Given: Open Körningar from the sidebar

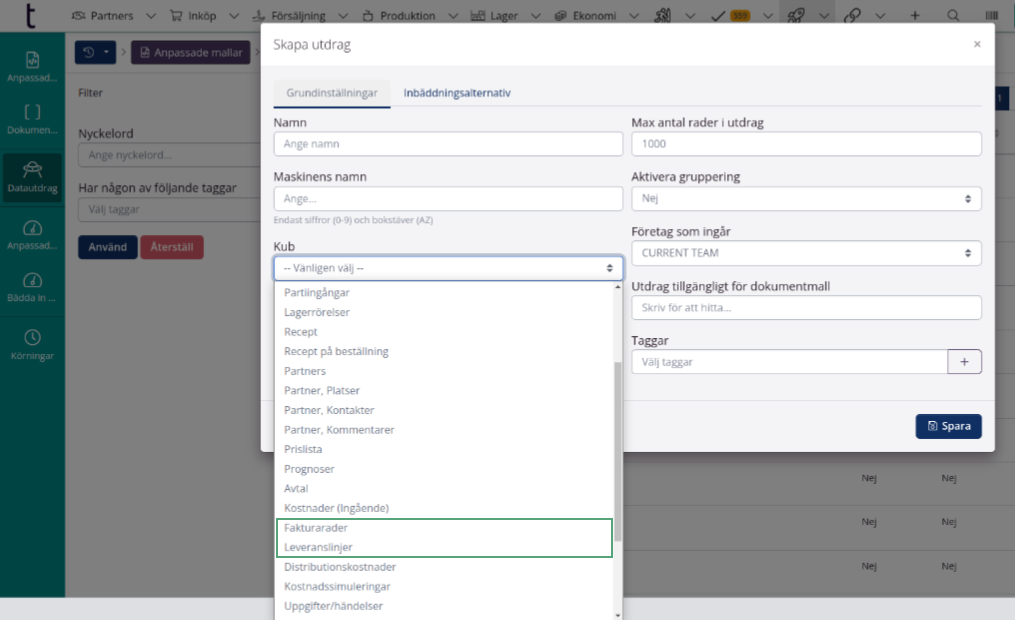Looking at the screenshot, I should pos(32,344).
